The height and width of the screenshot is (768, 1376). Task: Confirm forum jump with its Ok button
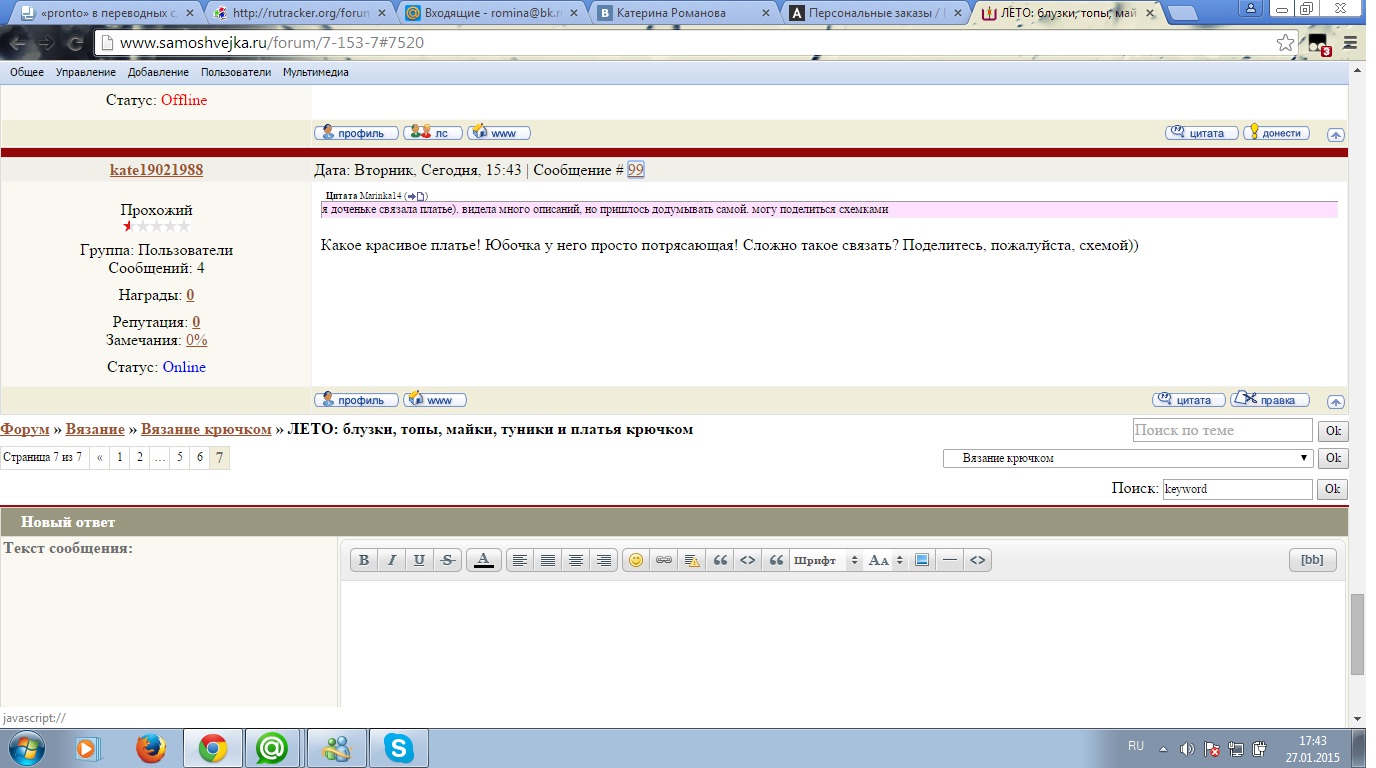(1333, 458)
